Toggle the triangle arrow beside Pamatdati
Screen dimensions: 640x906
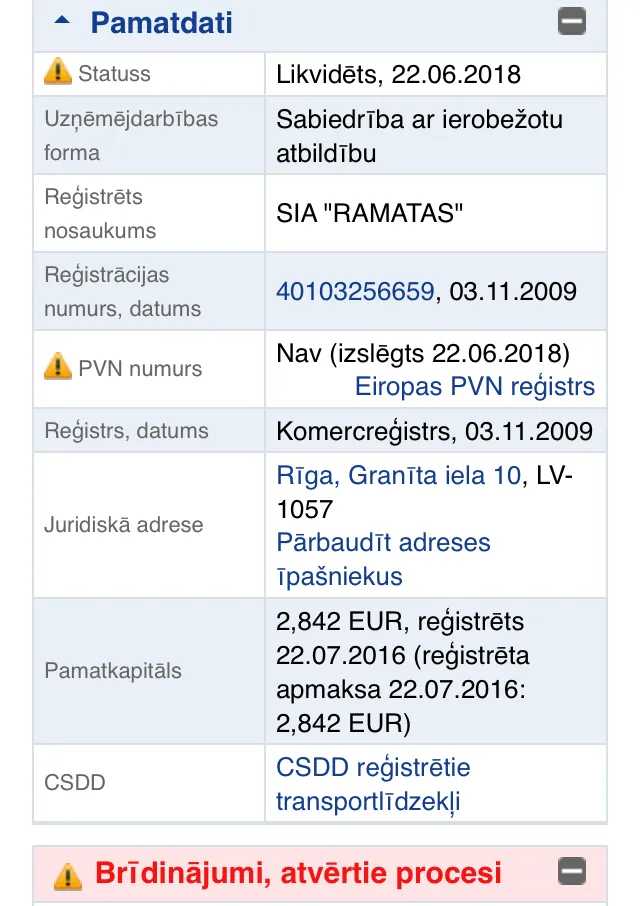click(x=62, y=20)
